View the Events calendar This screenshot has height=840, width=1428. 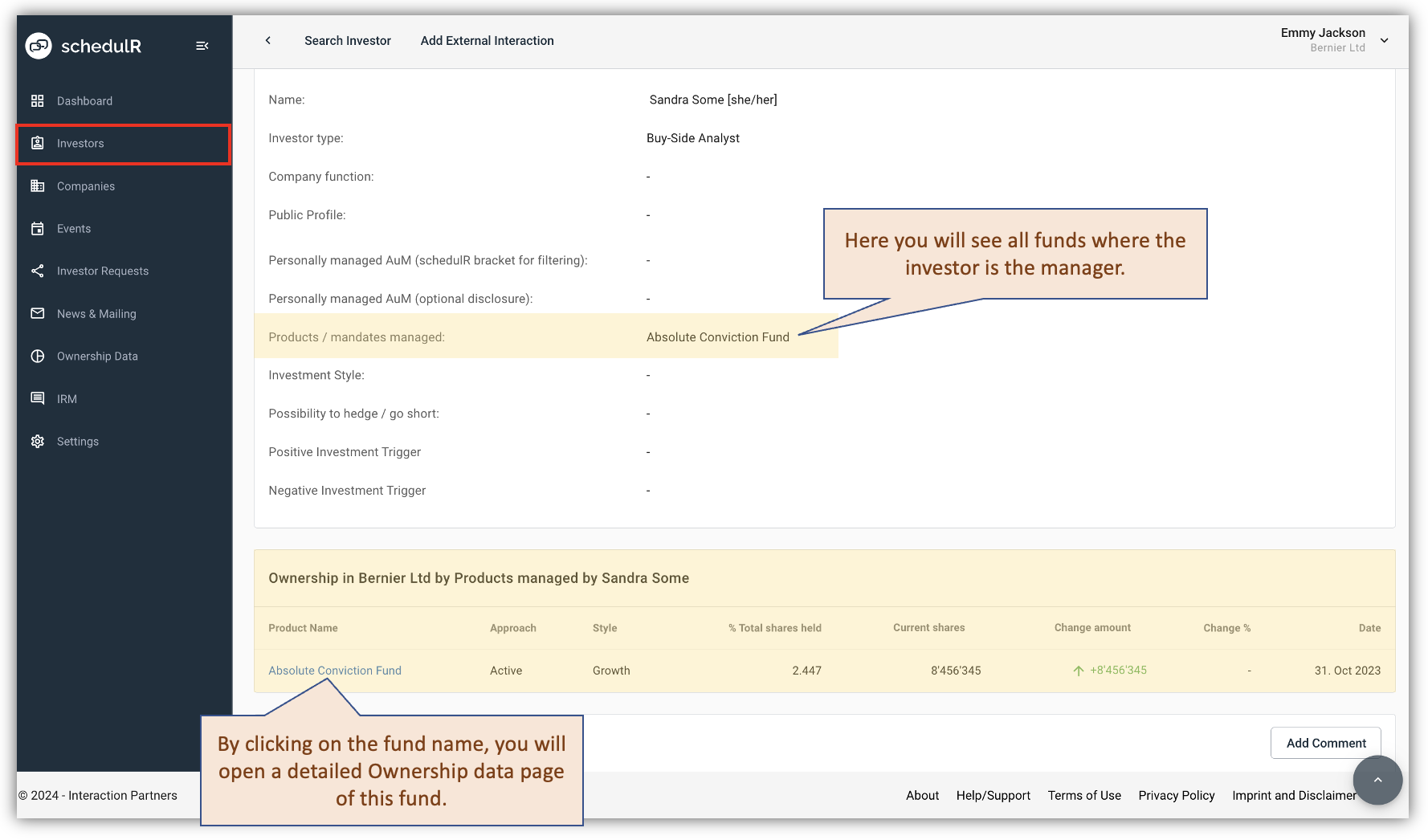click(x=73, y=228)
